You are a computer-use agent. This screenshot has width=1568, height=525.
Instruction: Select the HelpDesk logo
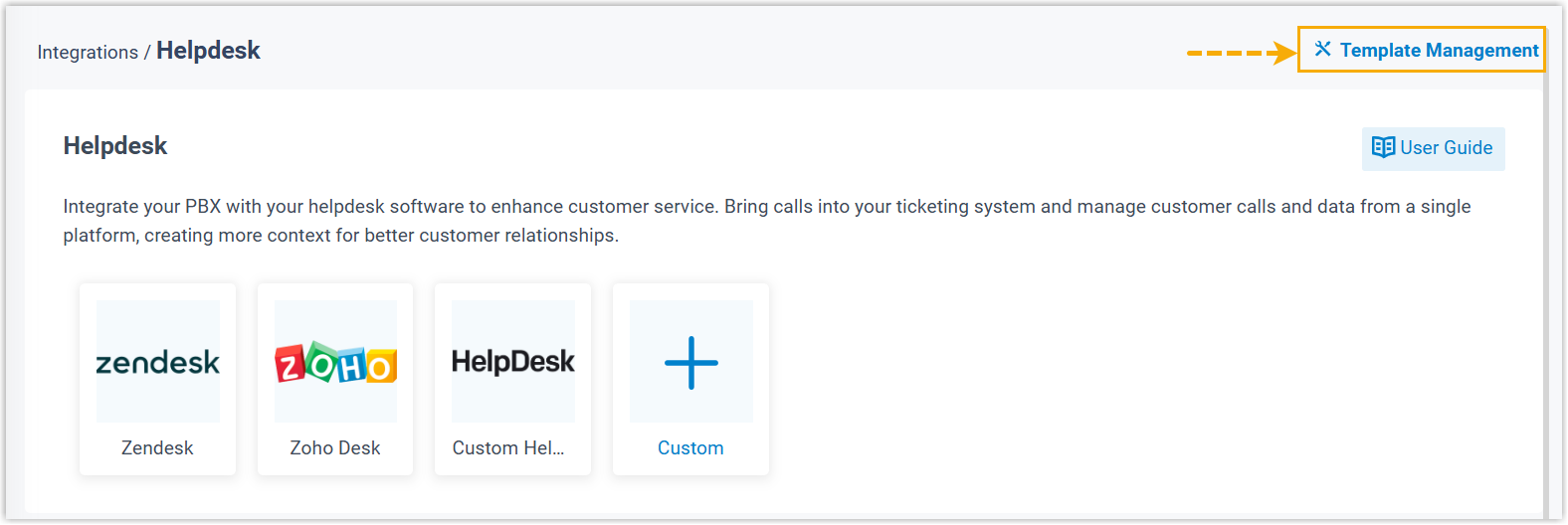(x=512, y=362)
